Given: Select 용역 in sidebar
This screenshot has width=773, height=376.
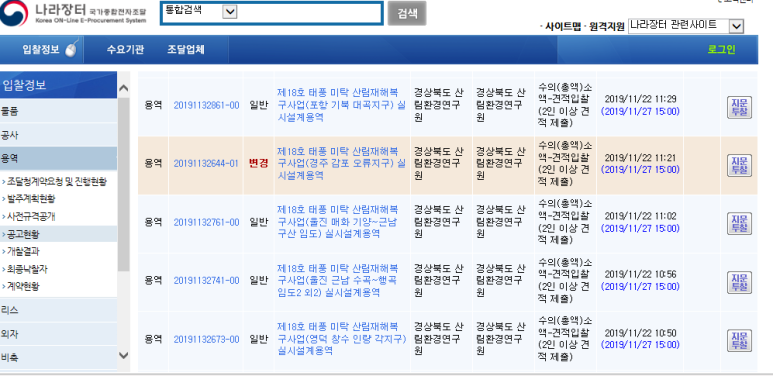Looking at the screenshot, I should [59, 158].
